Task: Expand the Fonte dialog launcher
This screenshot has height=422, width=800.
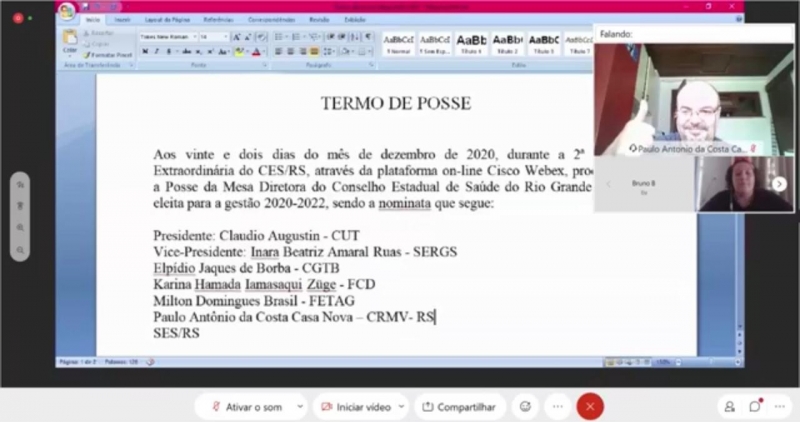Action: (265, 65)
